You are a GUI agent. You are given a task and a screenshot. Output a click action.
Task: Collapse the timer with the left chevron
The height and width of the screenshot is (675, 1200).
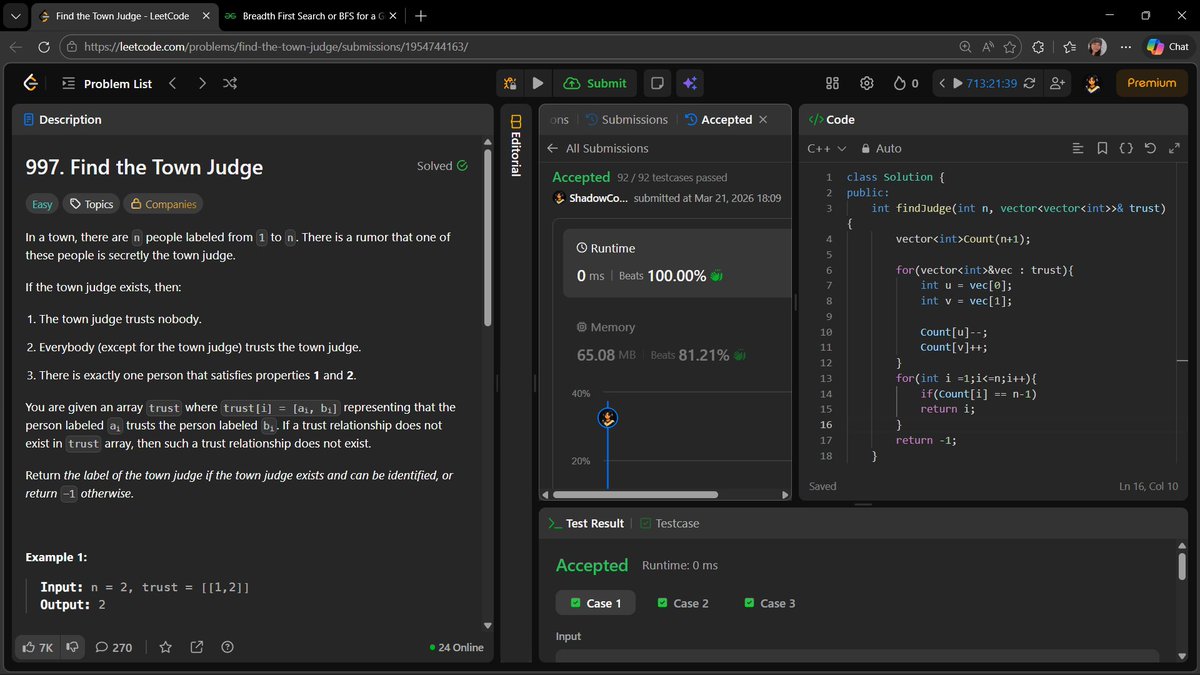click(941, 84)
